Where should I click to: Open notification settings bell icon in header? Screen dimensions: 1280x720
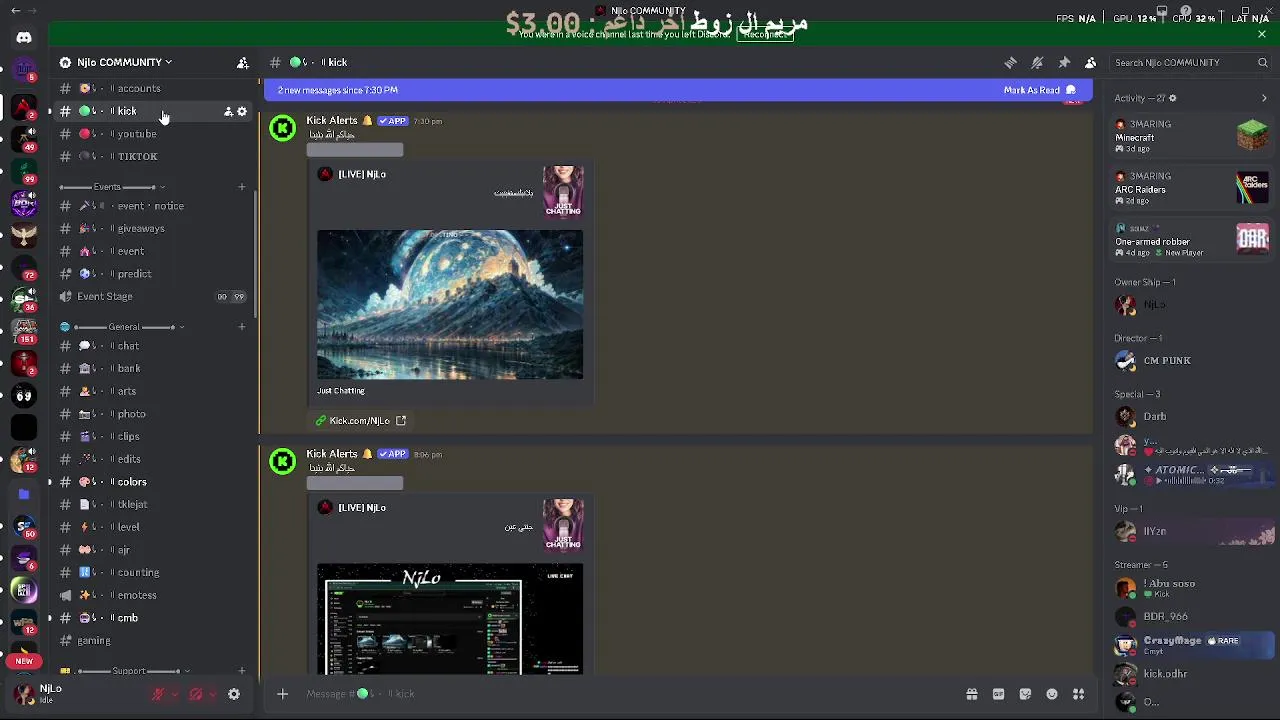point(1037,62)
